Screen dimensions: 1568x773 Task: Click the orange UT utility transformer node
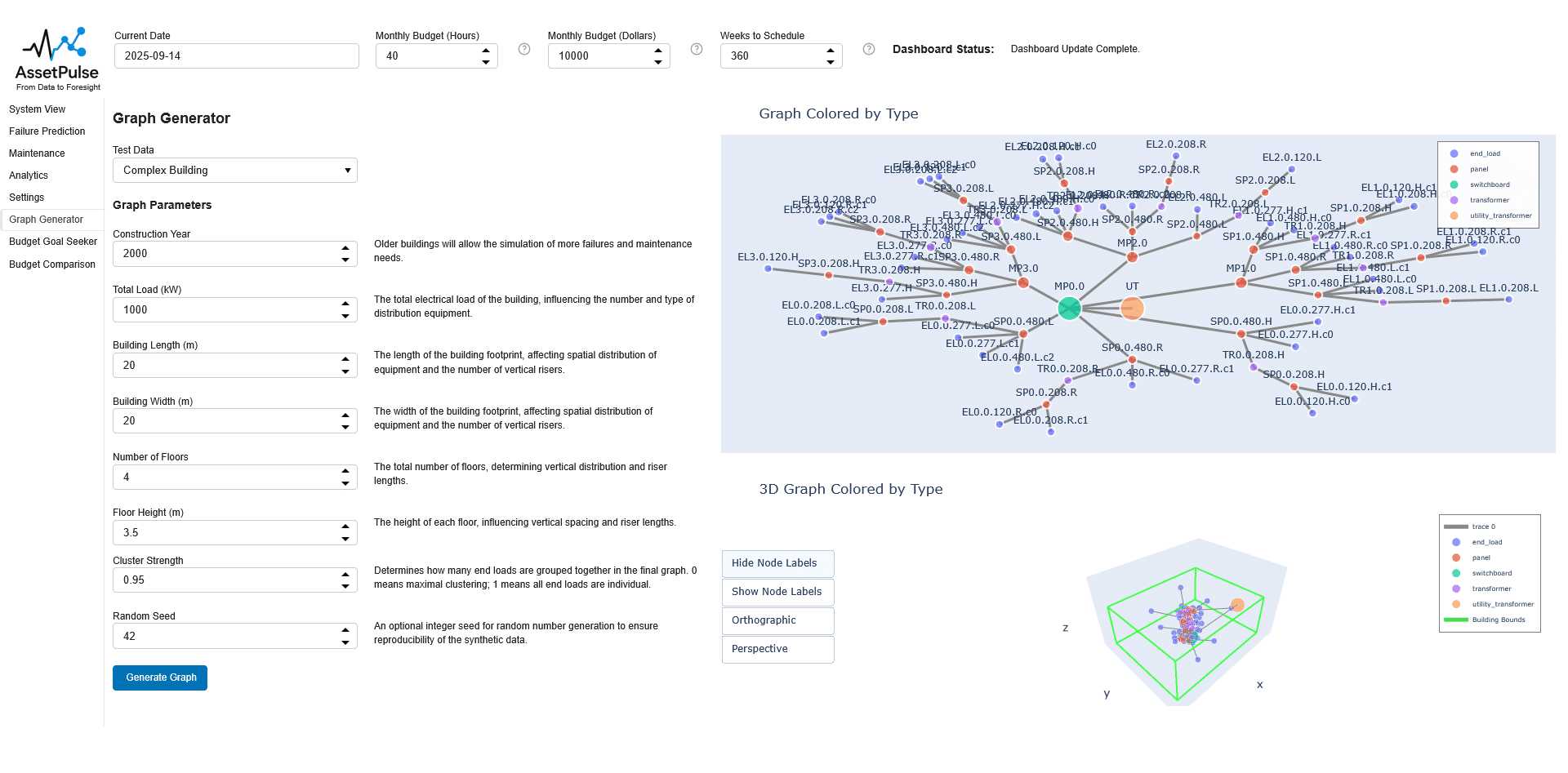(1132, 308)
